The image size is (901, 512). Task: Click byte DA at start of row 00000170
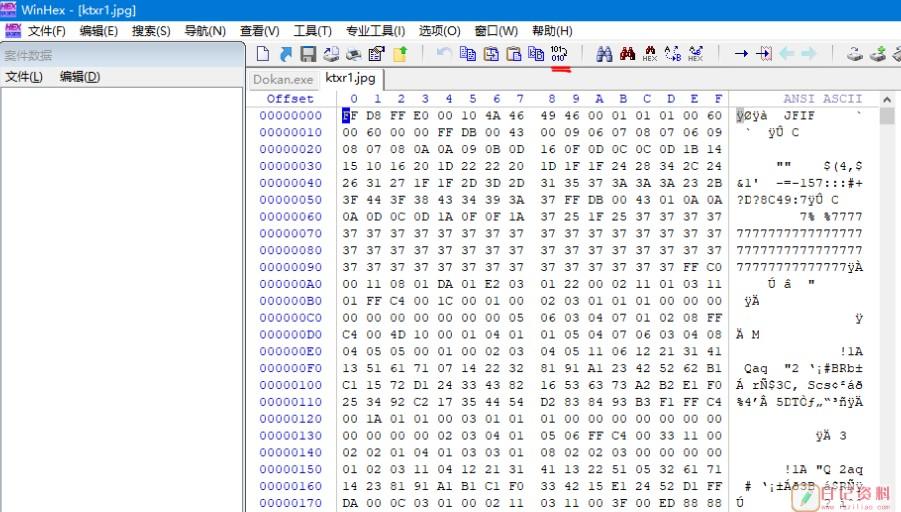349,503
